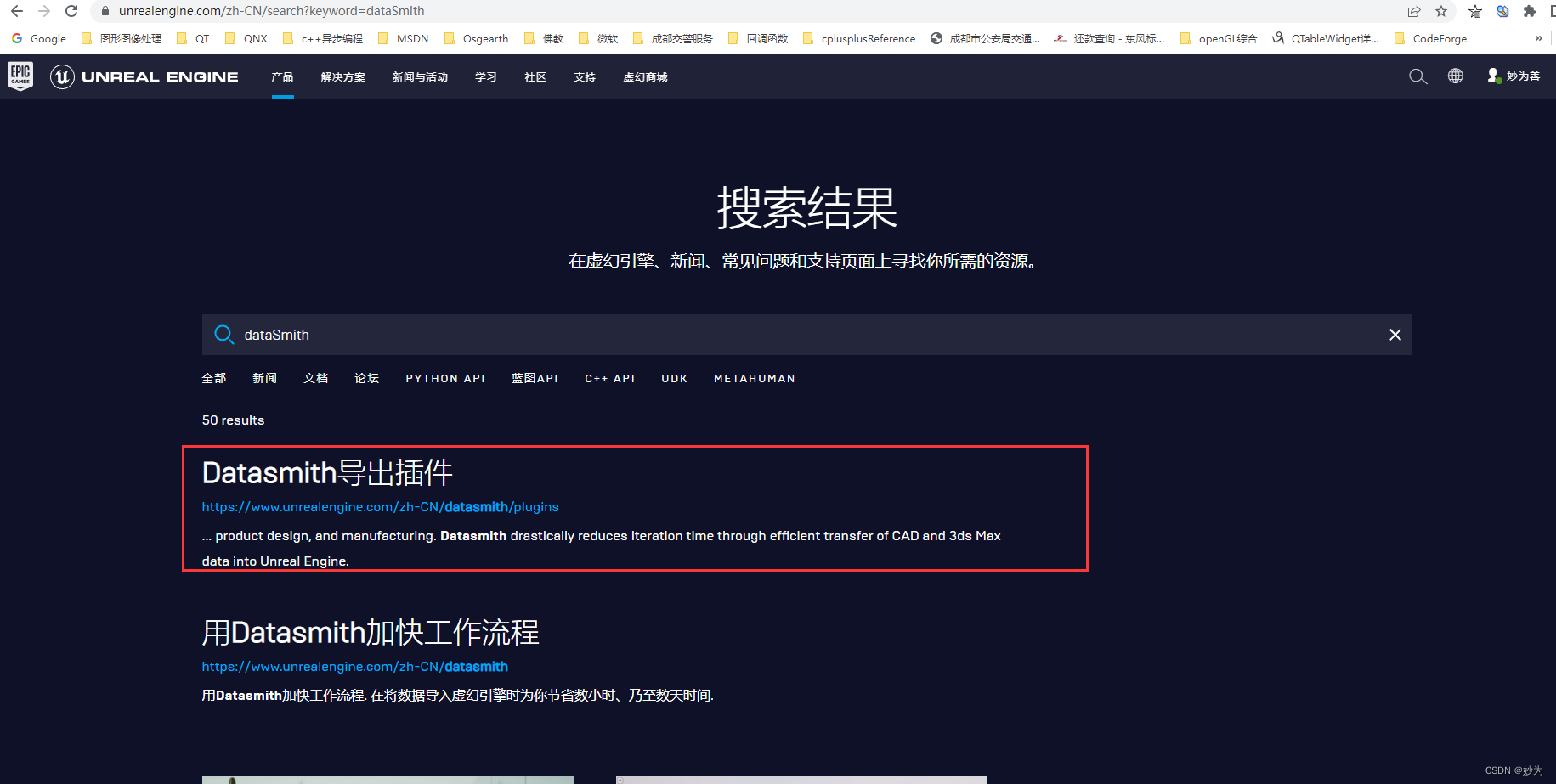Select the METAHUMAN filter tab

point(755,378)
